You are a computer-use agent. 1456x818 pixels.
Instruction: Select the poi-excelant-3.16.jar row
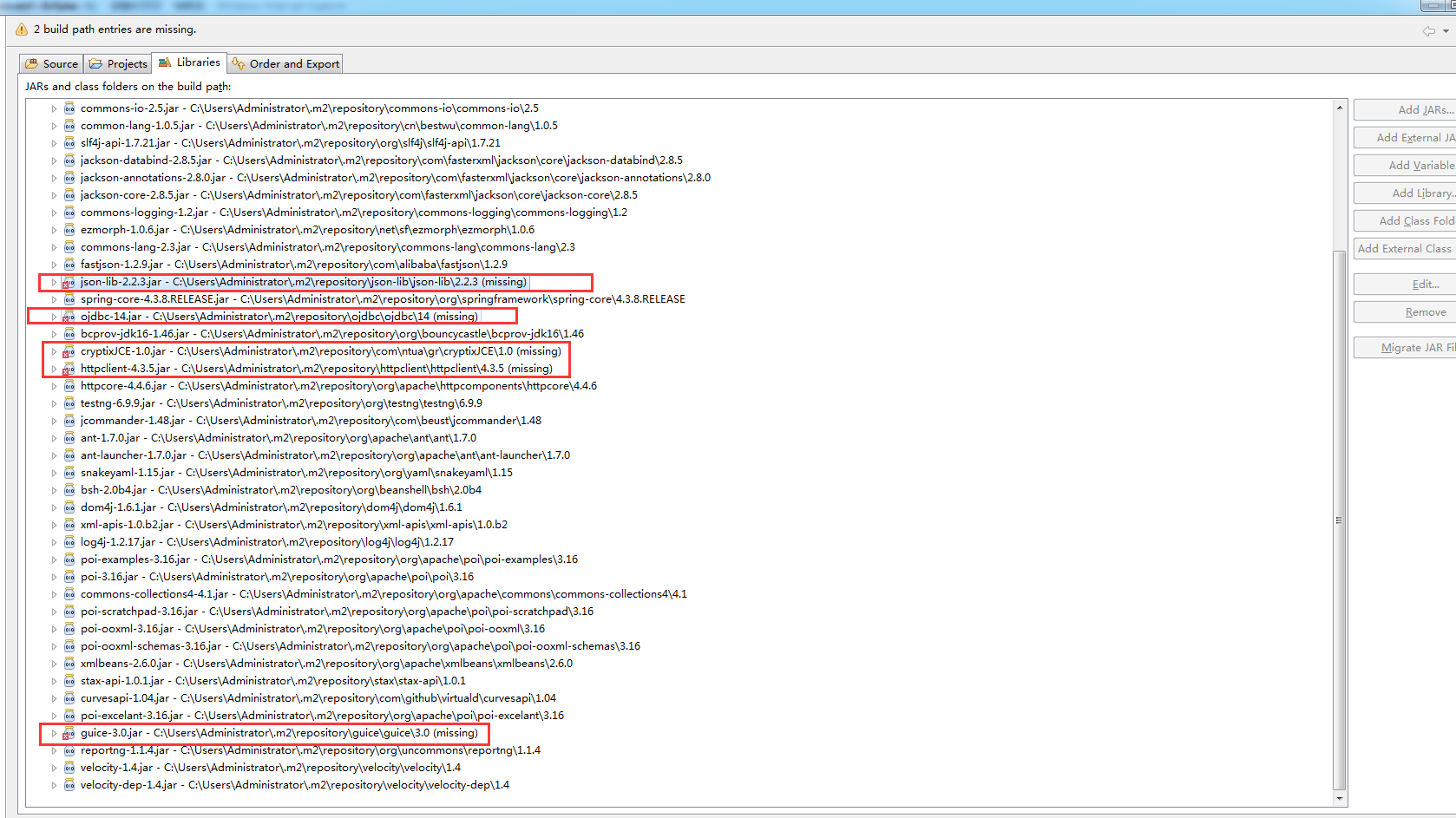point(323,716)
